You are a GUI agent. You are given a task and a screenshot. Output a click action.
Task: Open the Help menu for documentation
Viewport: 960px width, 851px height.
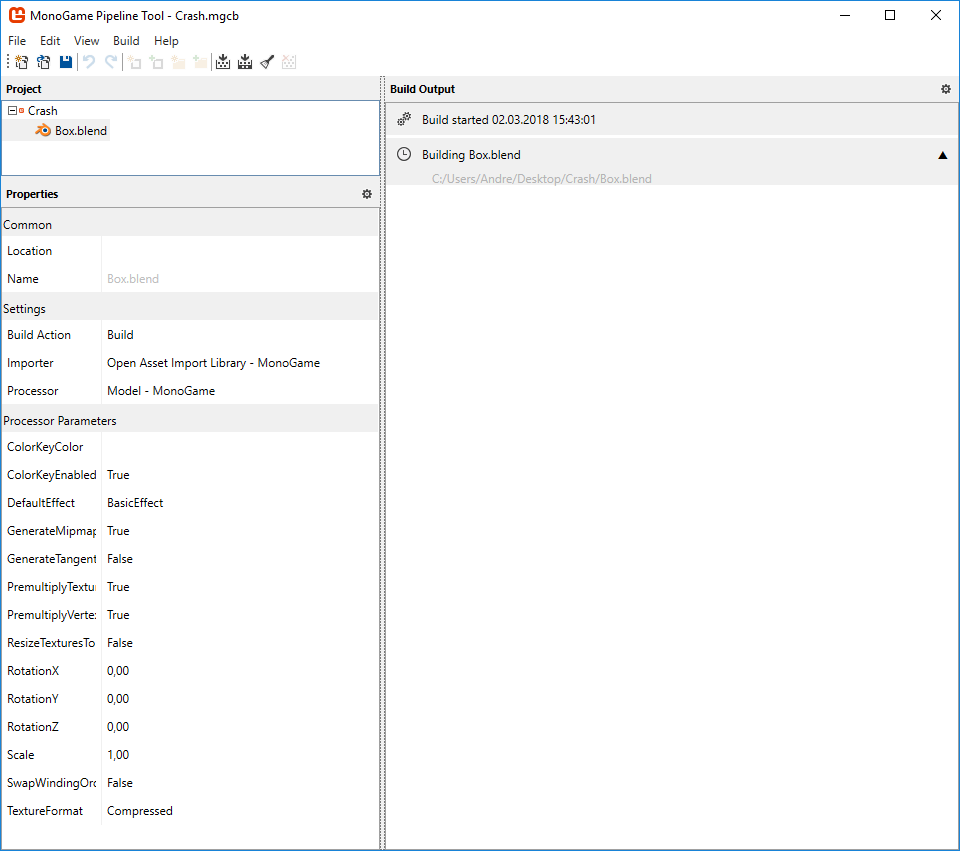coord(166,41)
